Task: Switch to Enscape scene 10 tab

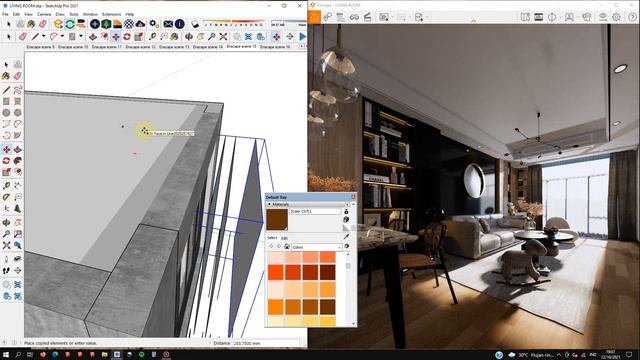Action: pyautogui.click(x=73, y=47)
